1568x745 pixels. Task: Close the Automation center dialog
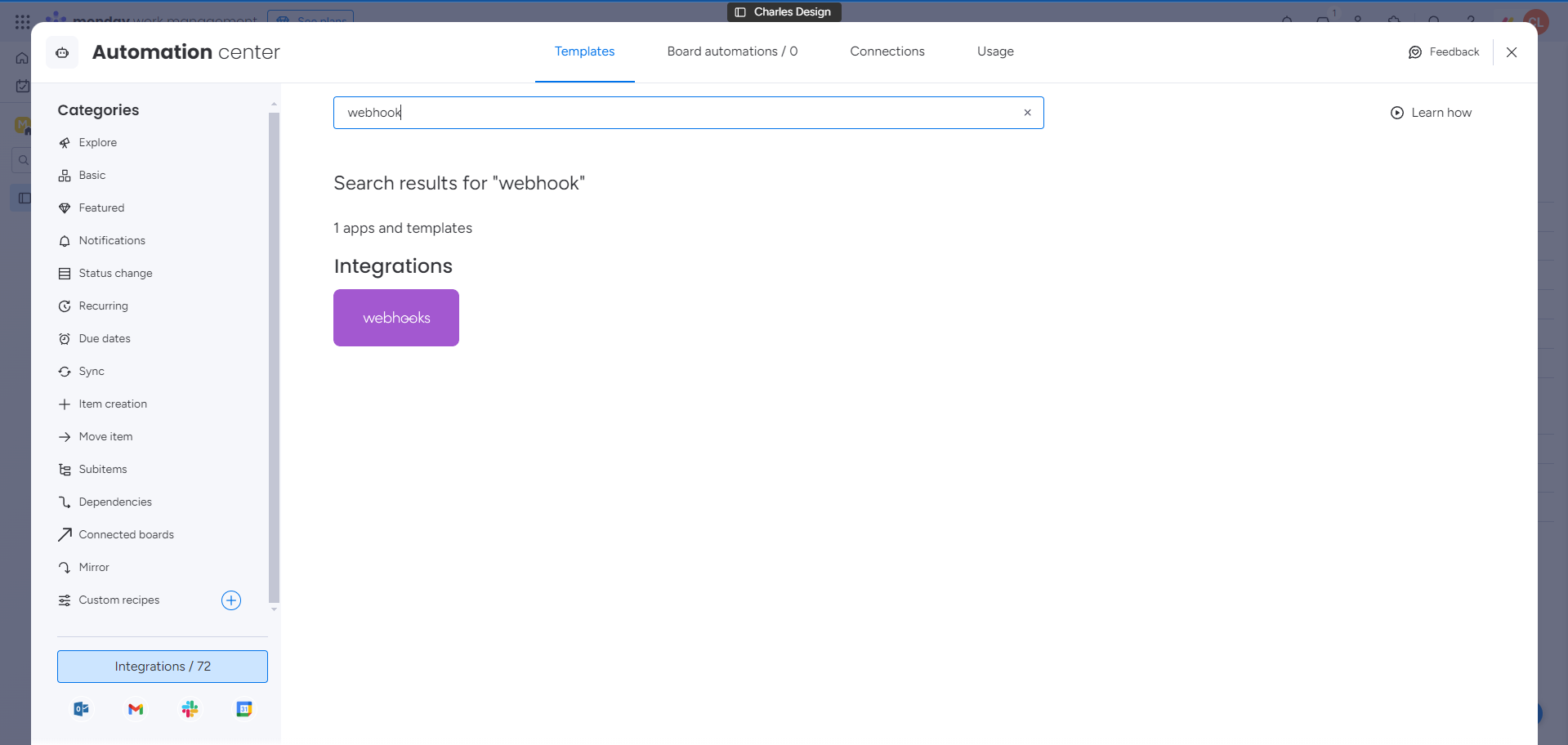pyautogui.click(x=1512, y=52)
